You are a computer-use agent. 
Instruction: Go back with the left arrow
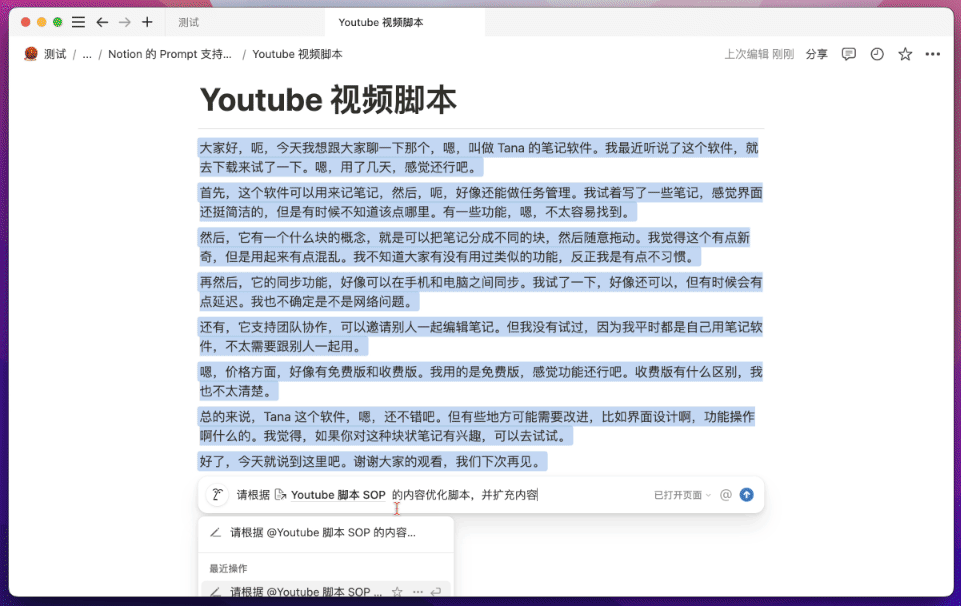(x=102, y=22)
